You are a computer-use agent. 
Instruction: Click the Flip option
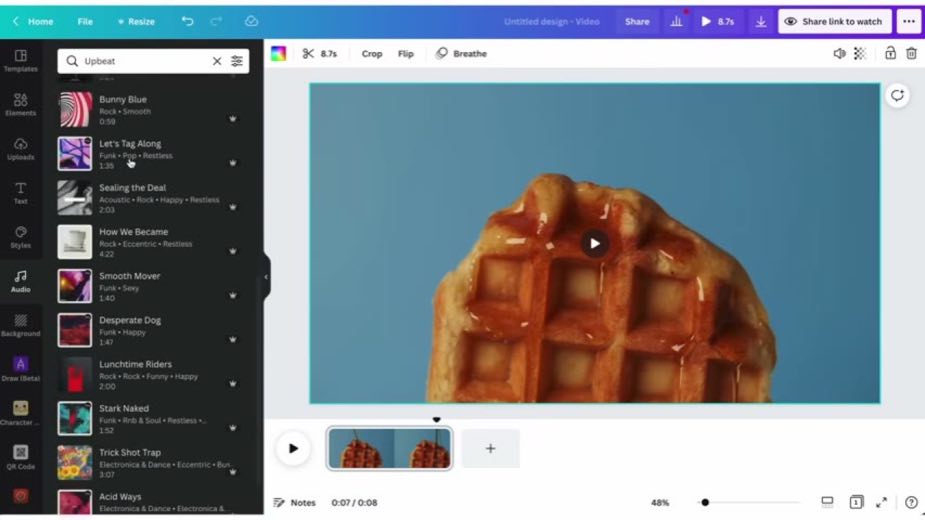coord(406,54)
